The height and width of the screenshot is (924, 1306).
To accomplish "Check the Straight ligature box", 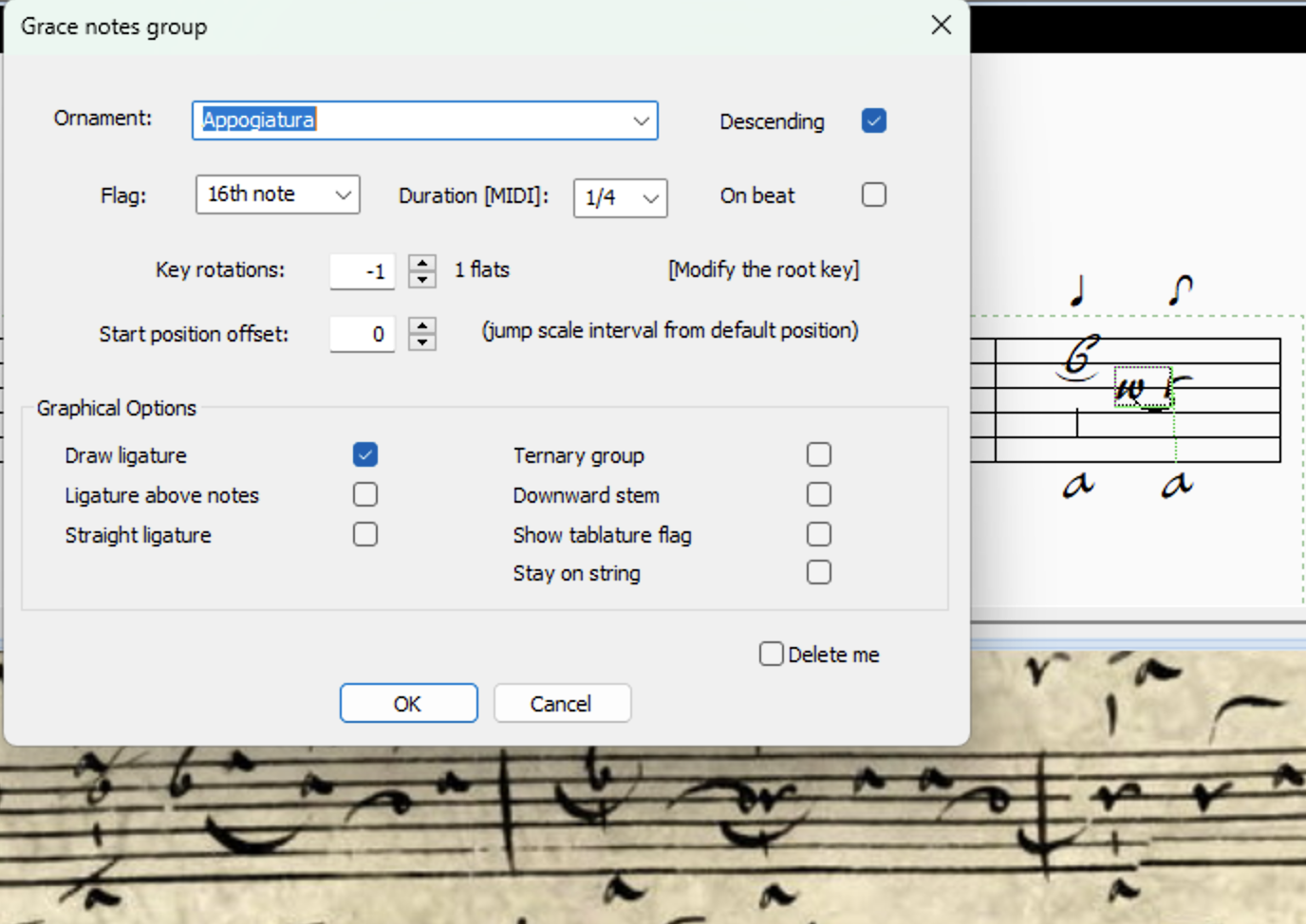I will (365, 535).
